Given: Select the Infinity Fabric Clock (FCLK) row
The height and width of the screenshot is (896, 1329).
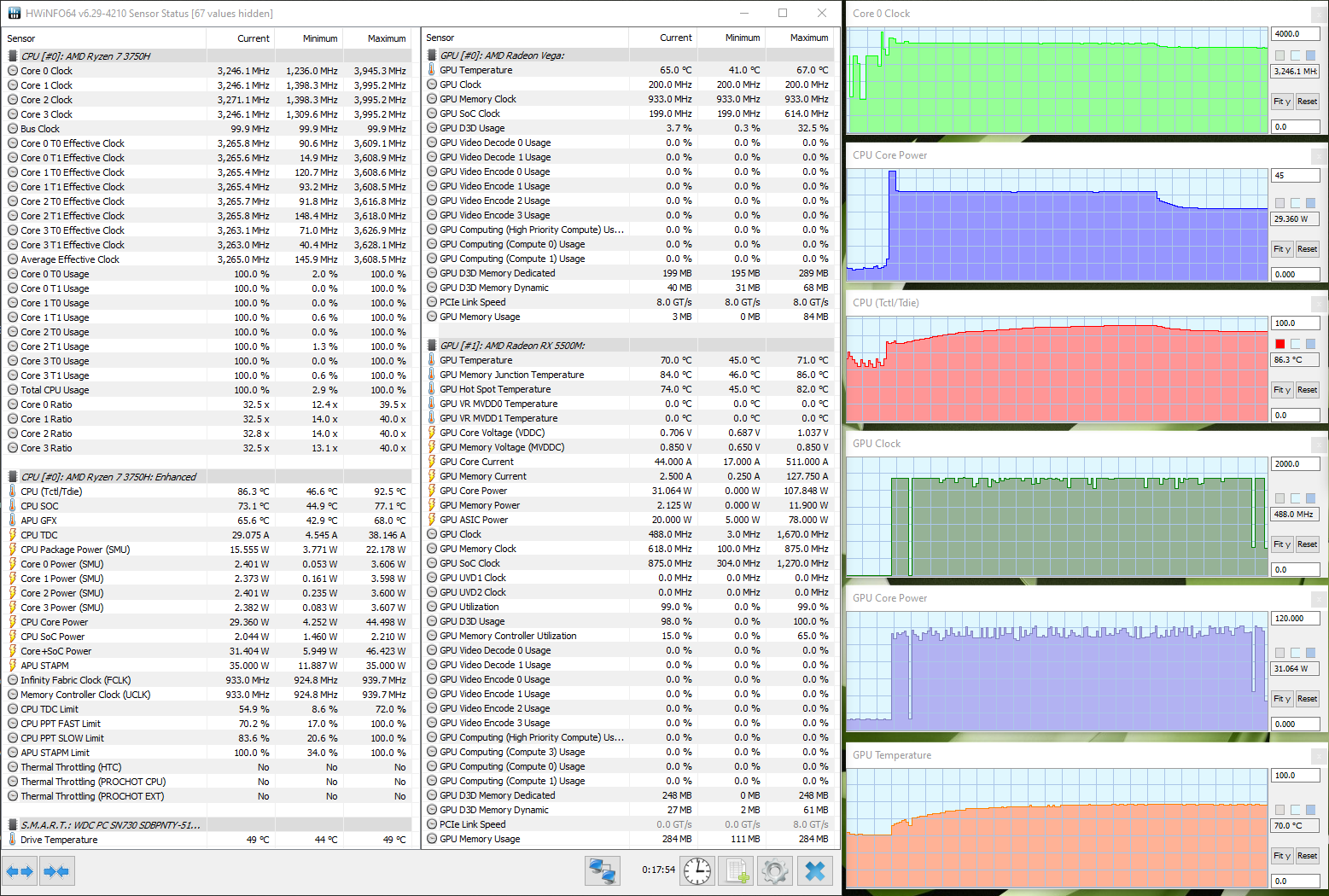Looking at the screenshot, I should pyautogui.click(x=207, y=680).
